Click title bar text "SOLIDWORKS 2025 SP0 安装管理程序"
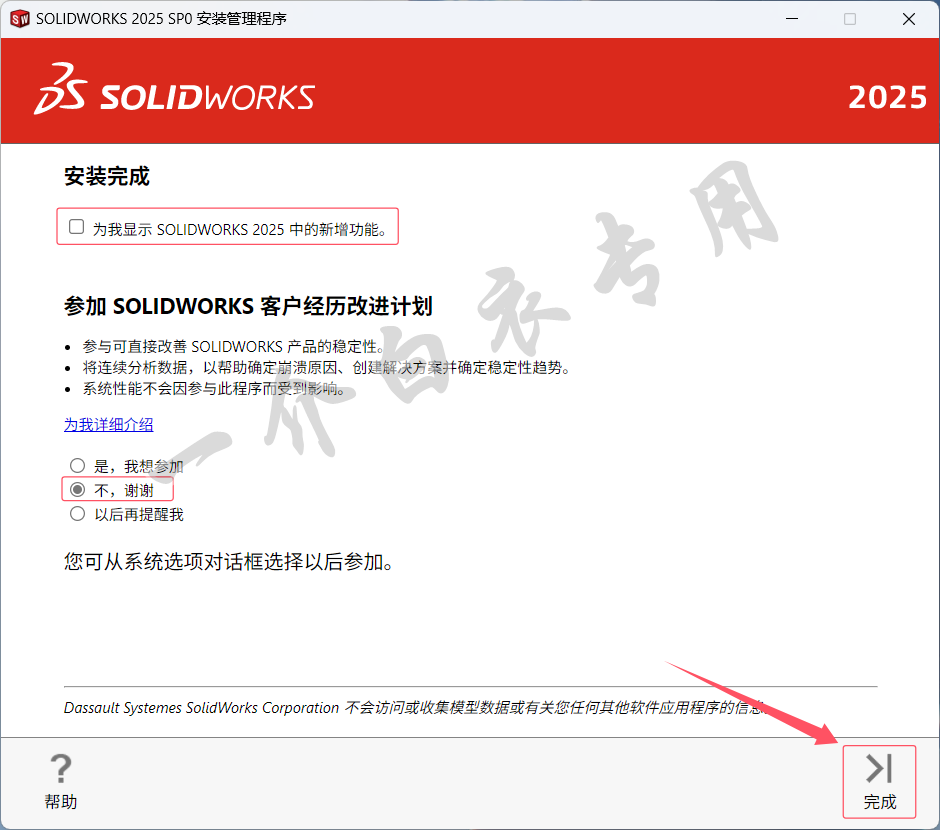 point(161,19)
